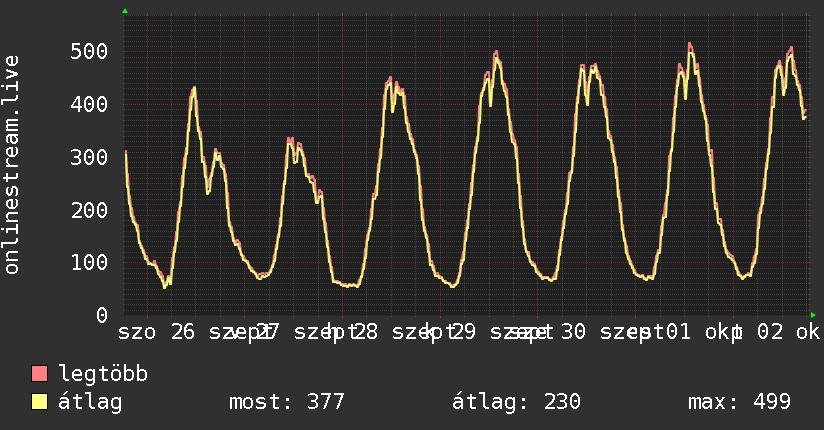Viewport: 824px width, 430px height.
Task: Click the 300 y-axis label
Action: click(x=89, y=157)
